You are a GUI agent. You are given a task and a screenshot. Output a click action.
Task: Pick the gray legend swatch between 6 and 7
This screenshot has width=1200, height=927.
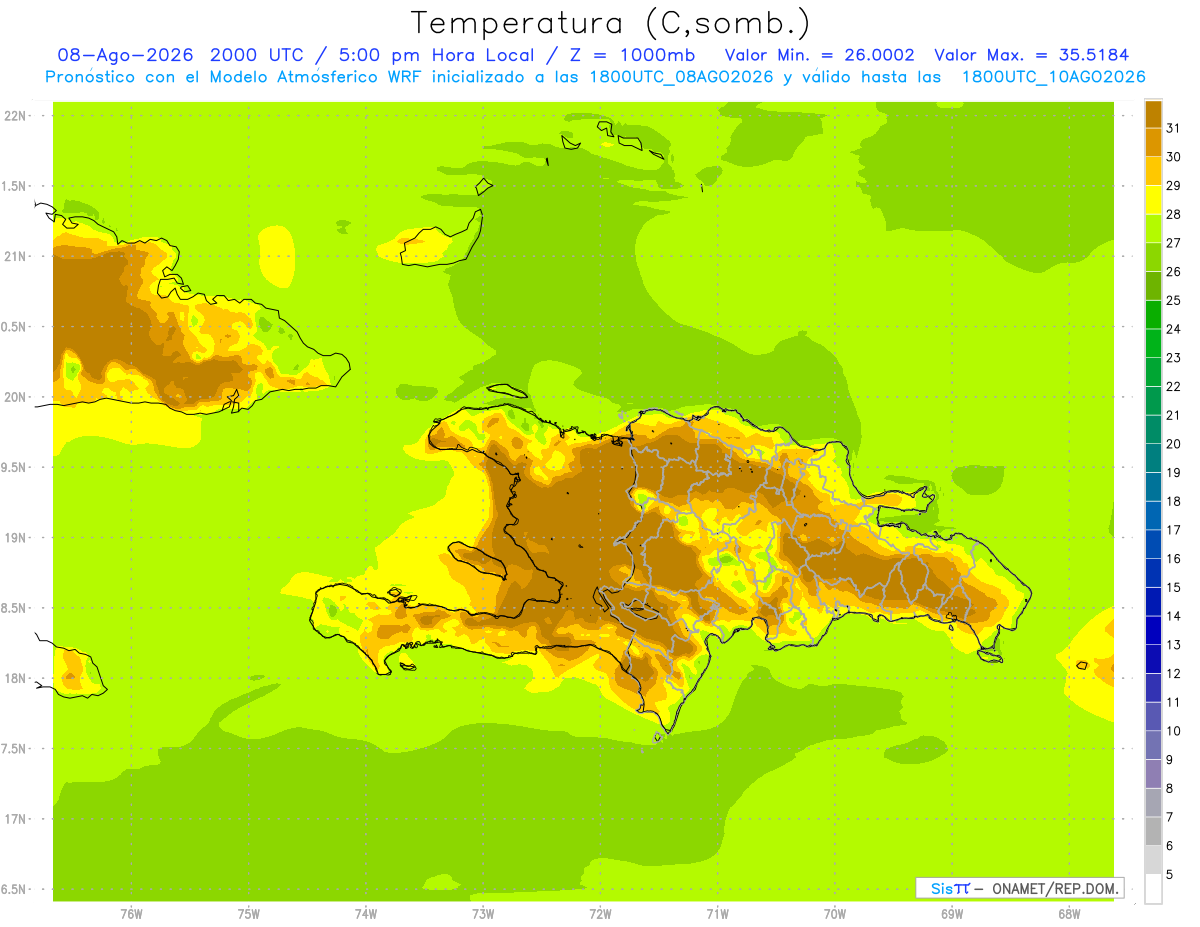(x=1153, y=831)
